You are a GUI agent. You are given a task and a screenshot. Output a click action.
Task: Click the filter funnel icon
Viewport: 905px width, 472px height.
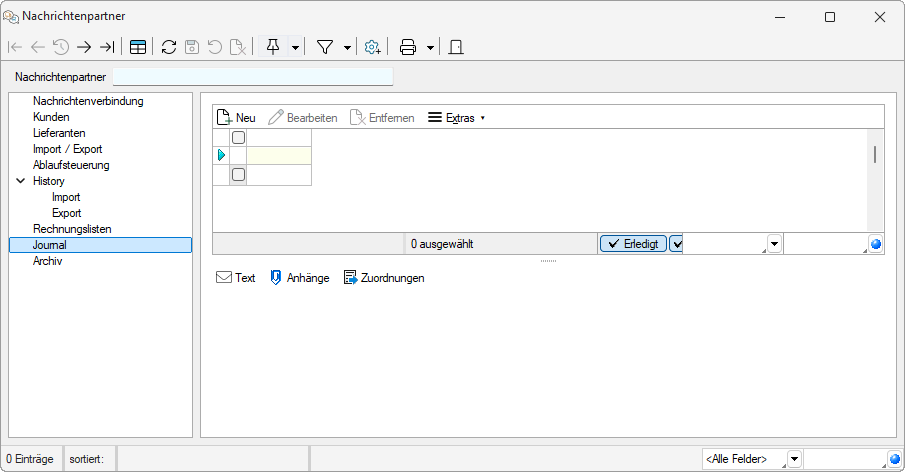click(326, 47)
